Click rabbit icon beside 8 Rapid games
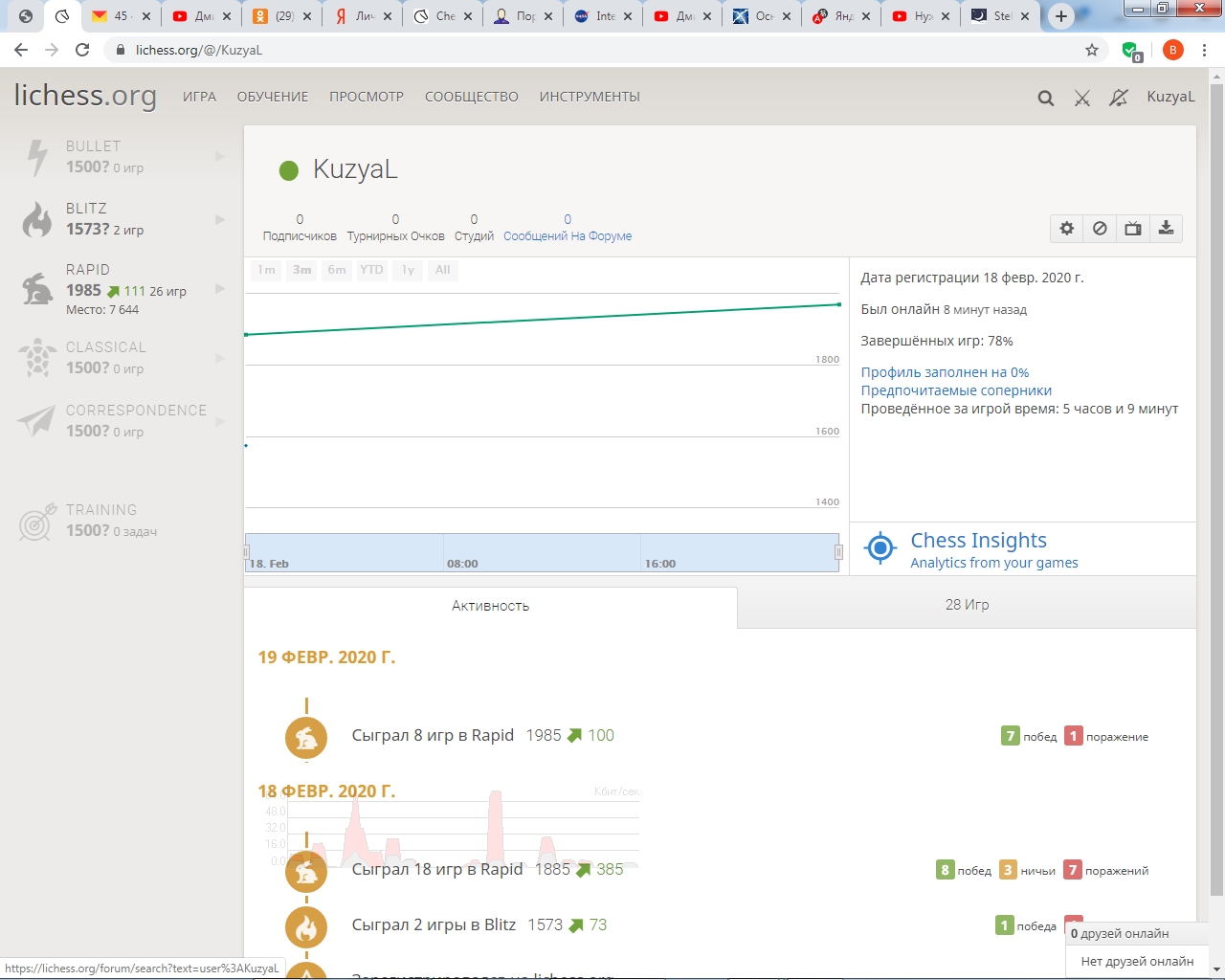 [x=306, y=738]
